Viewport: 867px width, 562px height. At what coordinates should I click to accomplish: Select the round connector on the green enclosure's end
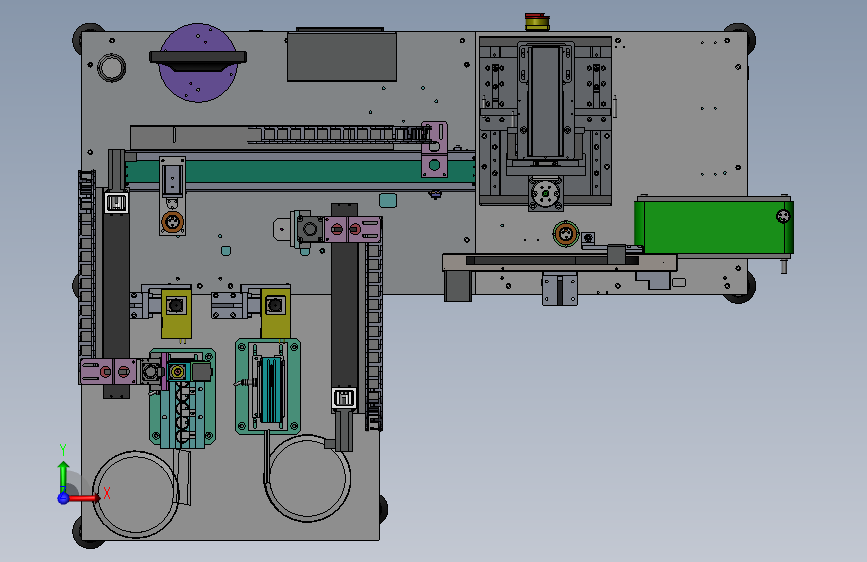(783, 216)
